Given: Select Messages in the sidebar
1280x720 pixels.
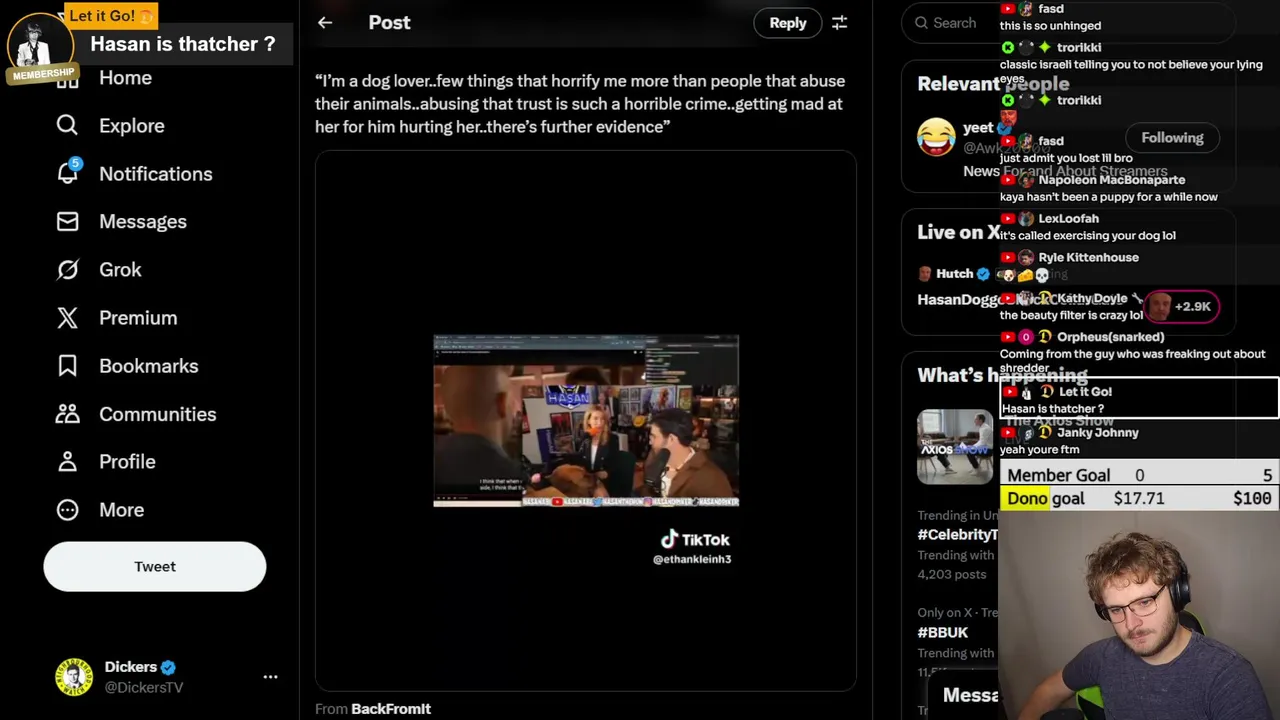Looking at the screenshot, I should point(142,221).
